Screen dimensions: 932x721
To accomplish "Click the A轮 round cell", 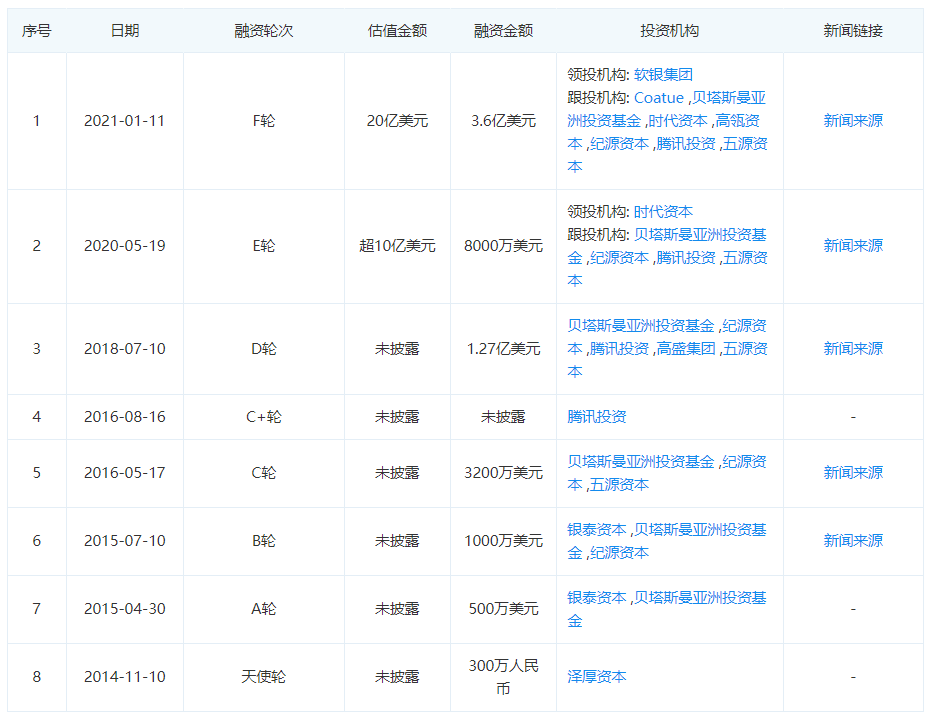I will [x=264, y=609].
